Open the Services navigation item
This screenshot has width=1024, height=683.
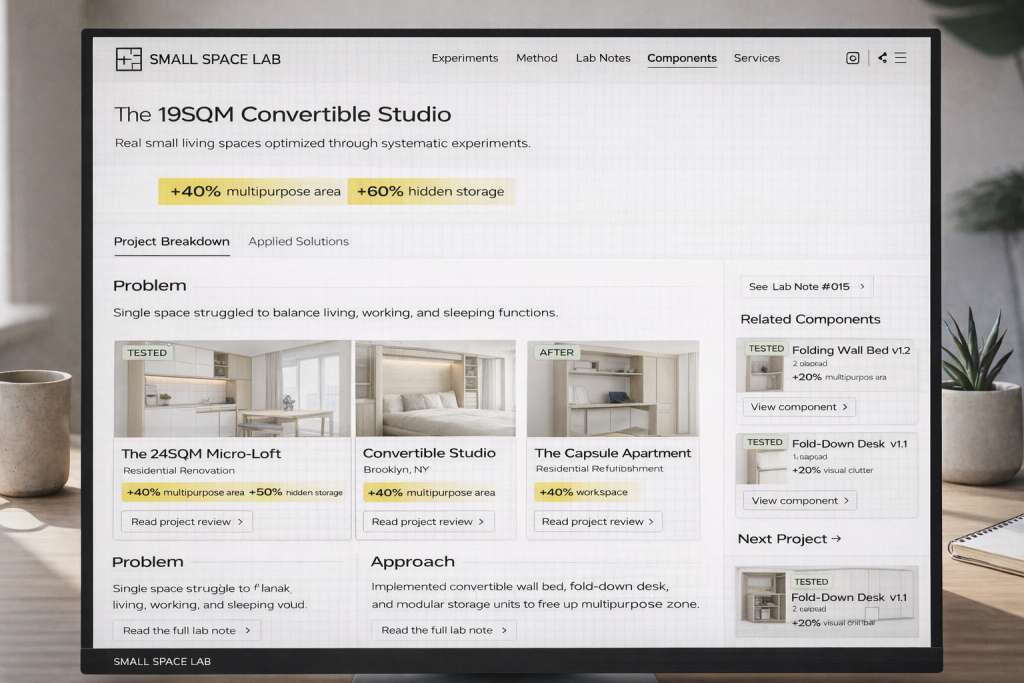(756, 58)
